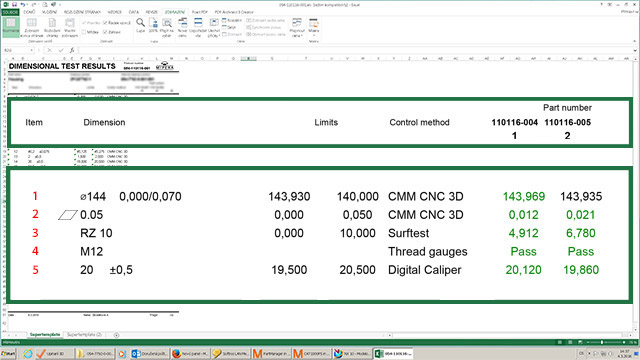Click the horizontal scrollbar at bottom

510,335
